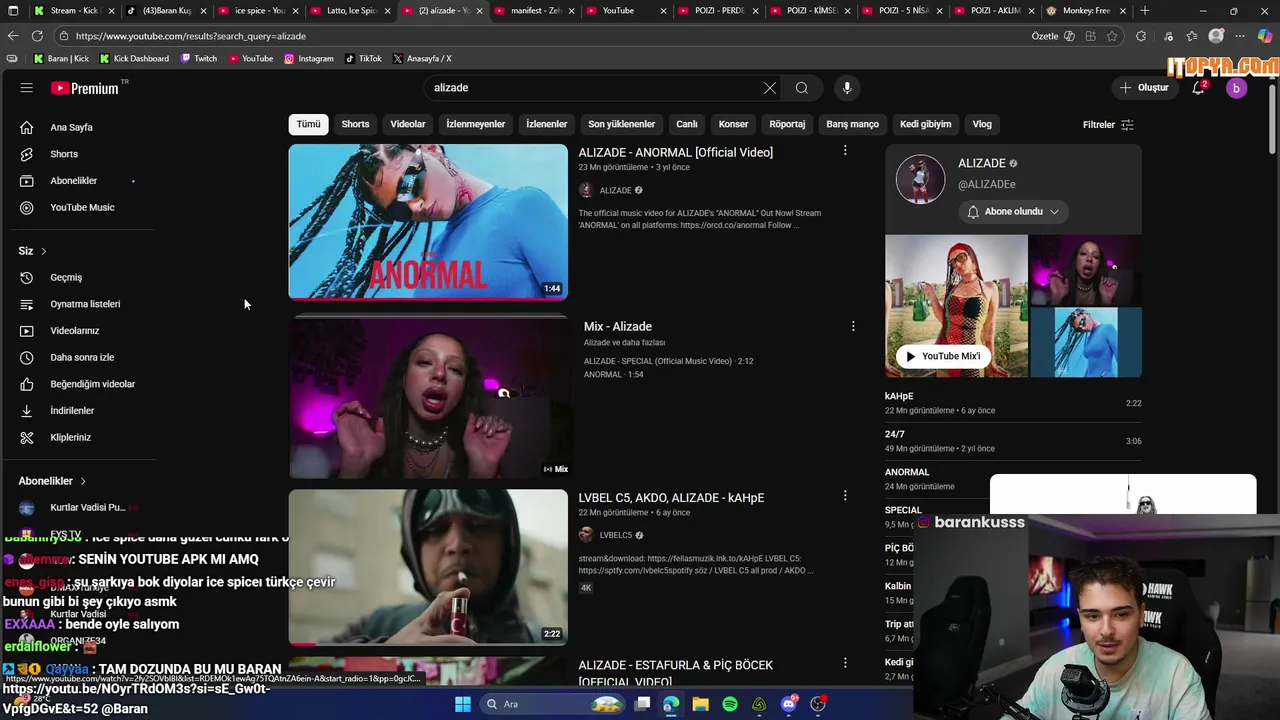Open the ALIZADE channel avatar in the card
1280x720 pixels.
(920, 180)
